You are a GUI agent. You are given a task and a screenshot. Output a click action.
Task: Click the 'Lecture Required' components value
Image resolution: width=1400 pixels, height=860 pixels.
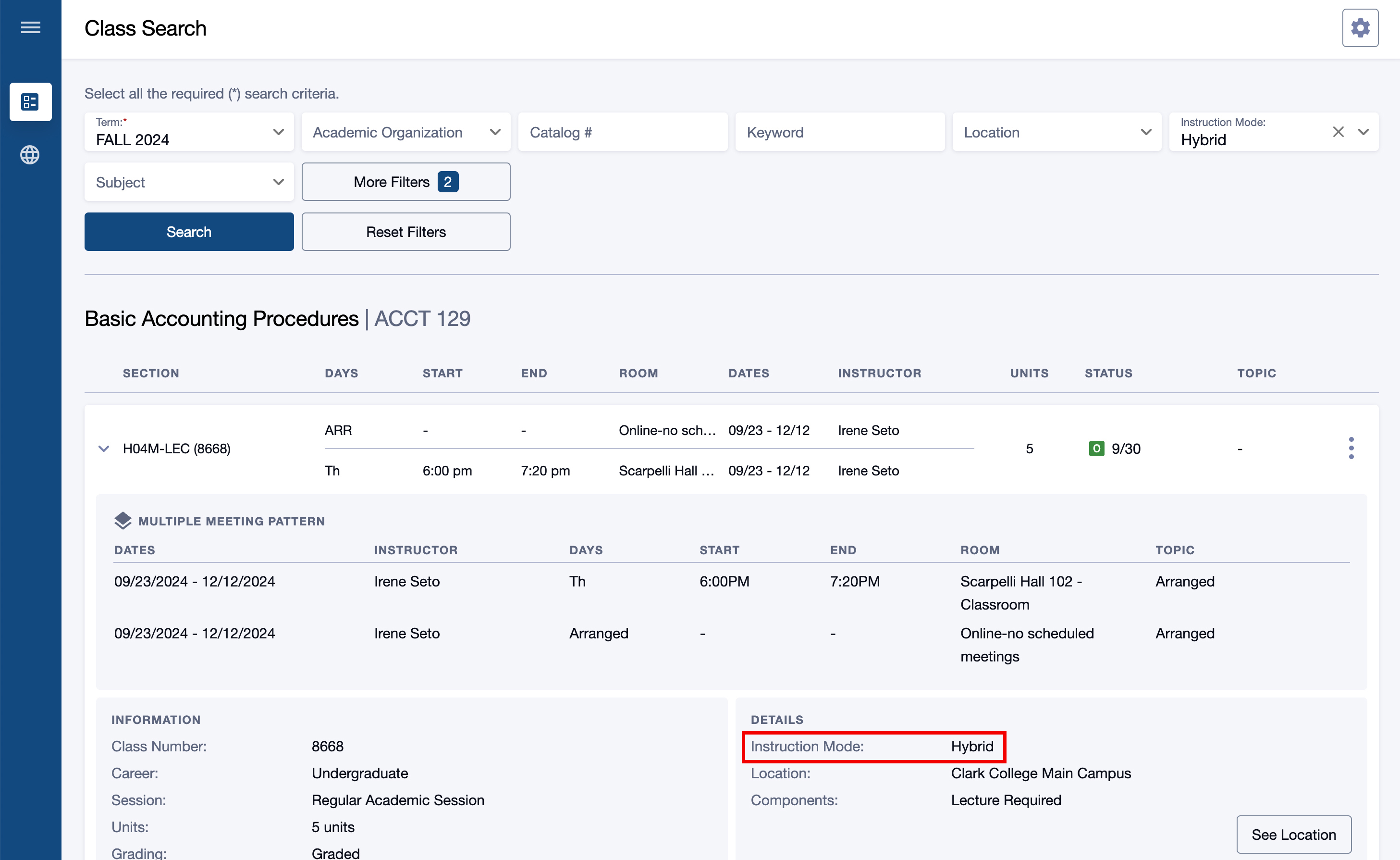[1006, 800]
